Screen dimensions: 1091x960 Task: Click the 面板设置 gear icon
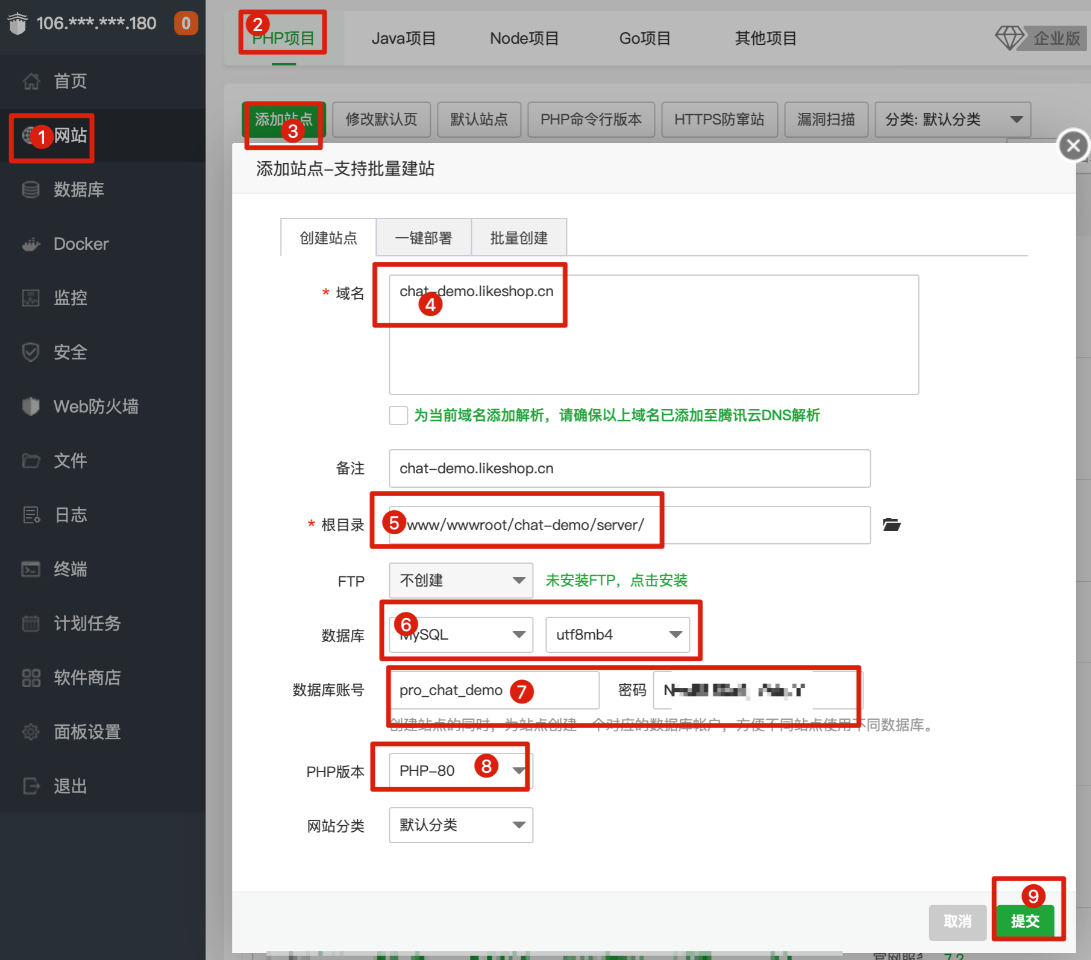(x=31, y=732)
